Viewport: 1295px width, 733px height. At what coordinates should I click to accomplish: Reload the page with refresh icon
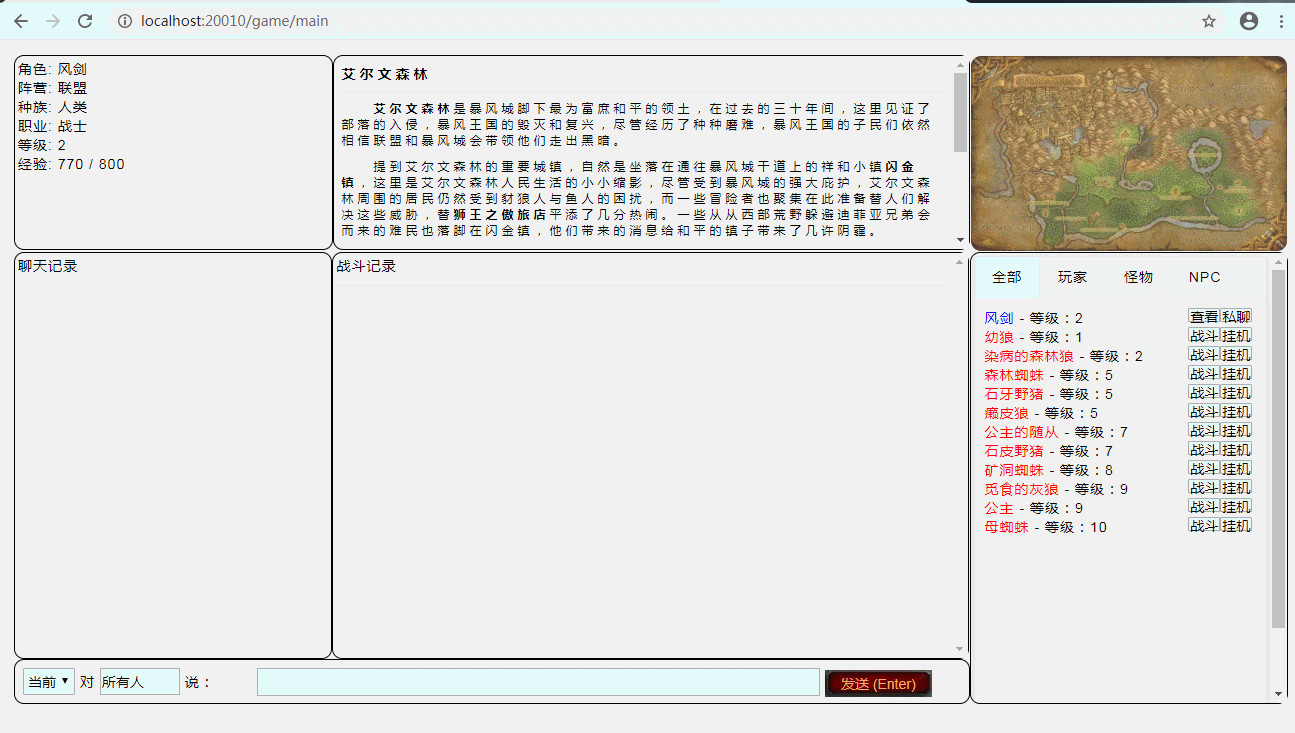click(85, 21)
